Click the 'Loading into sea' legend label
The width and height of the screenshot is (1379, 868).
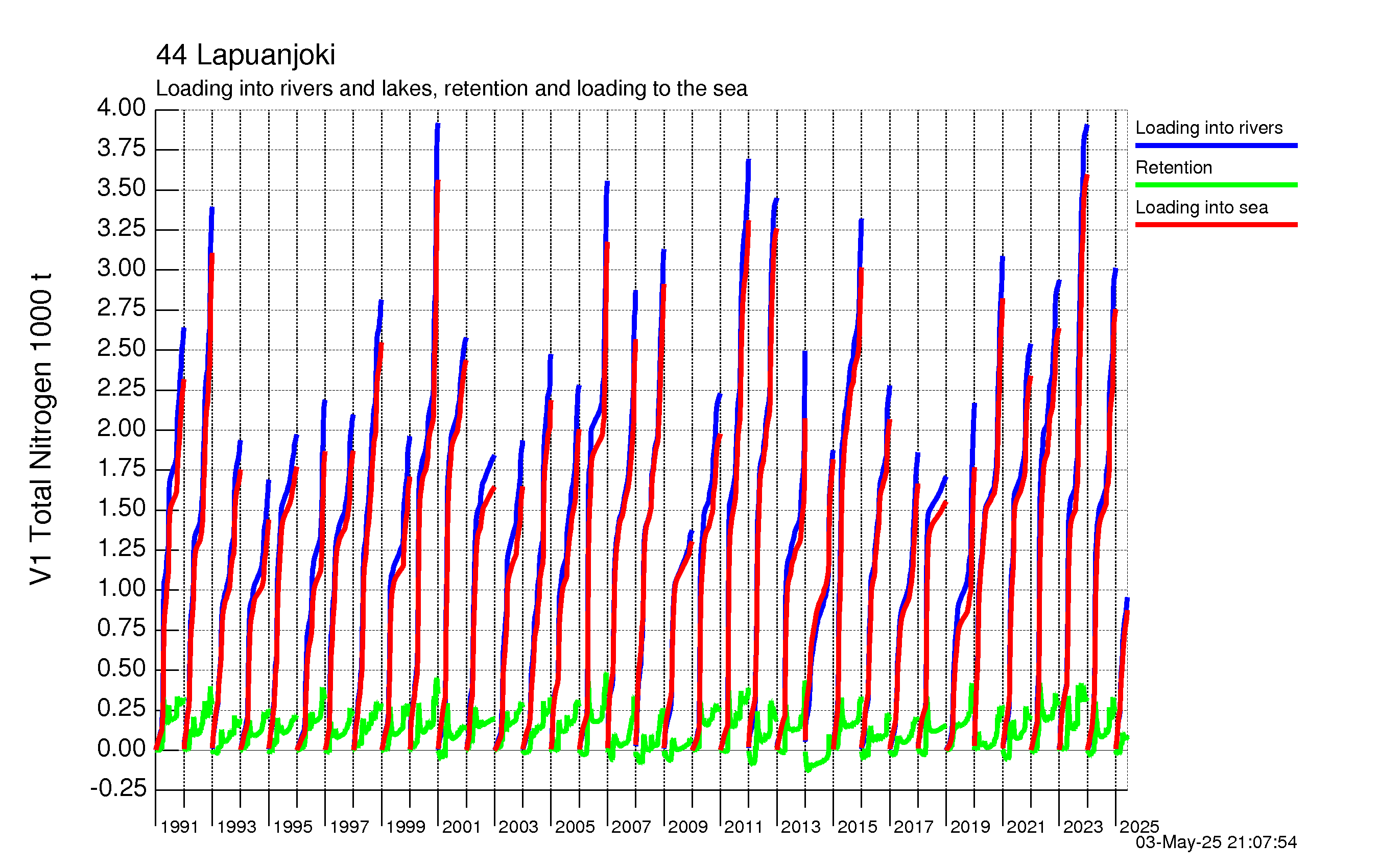[x=1201, y=207]
